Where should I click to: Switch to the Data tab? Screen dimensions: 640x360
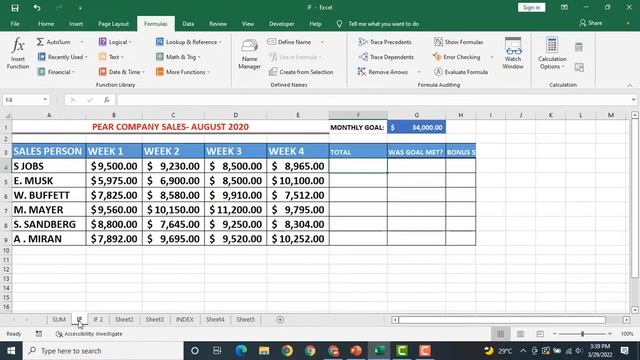click(x=188, y=24)
